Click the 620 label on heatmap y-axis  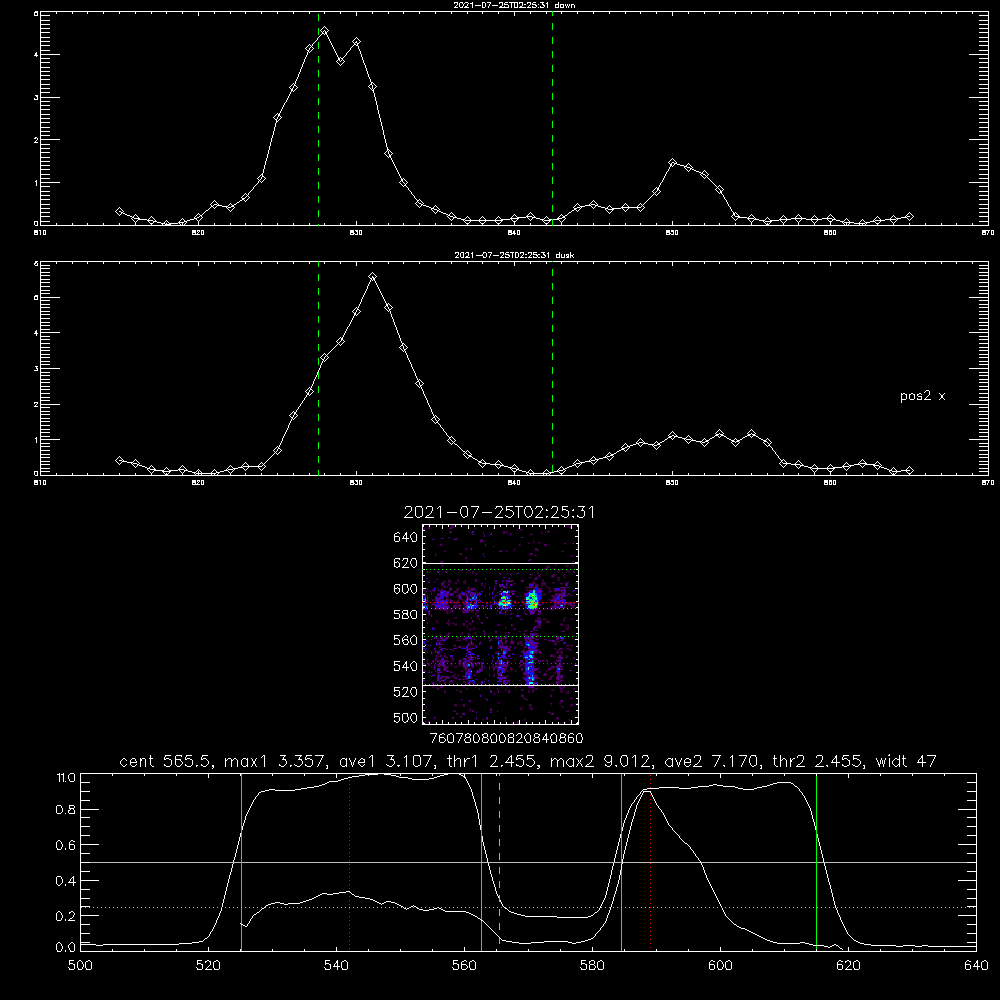pos(406,563)
